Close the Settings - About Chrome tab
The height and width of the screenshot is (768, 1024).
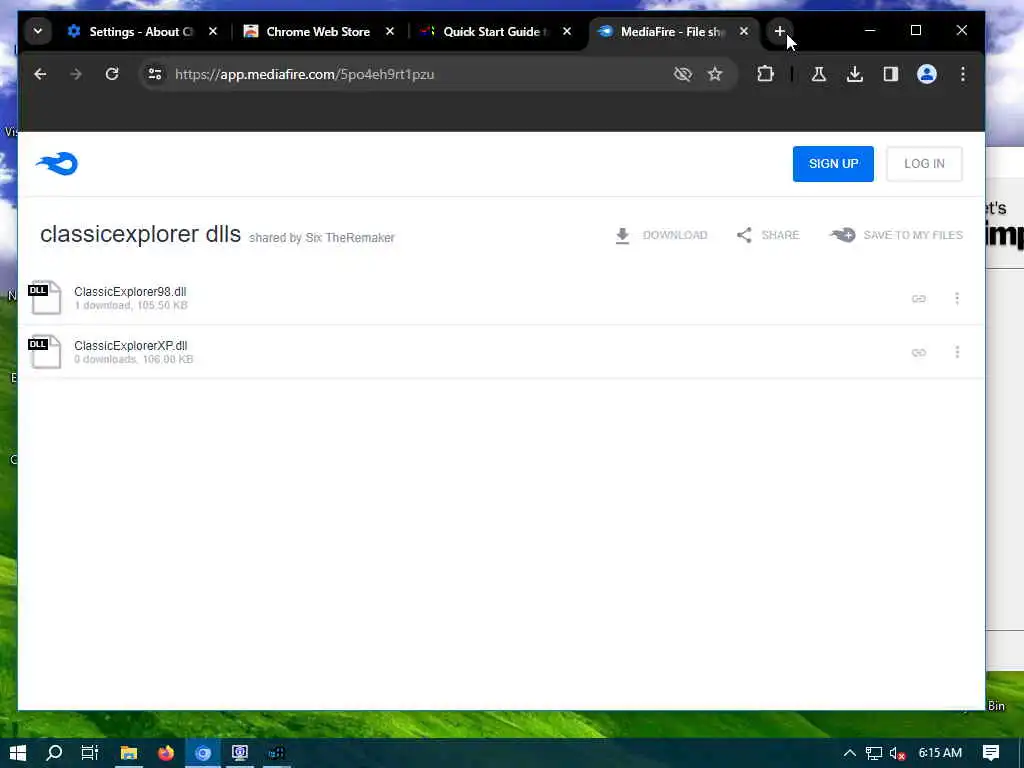pos(213,31)
